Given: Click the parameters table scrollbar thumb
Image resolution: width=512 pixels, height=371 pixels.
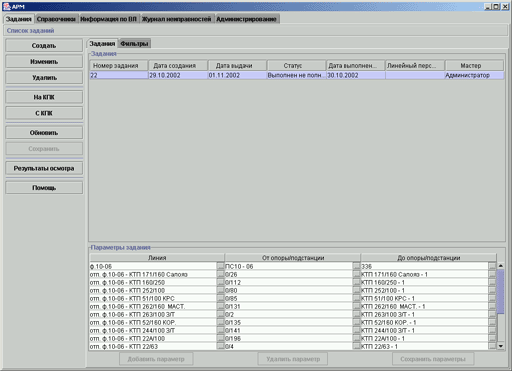Looking at the screenshot, I should click(x=500, y=292).
